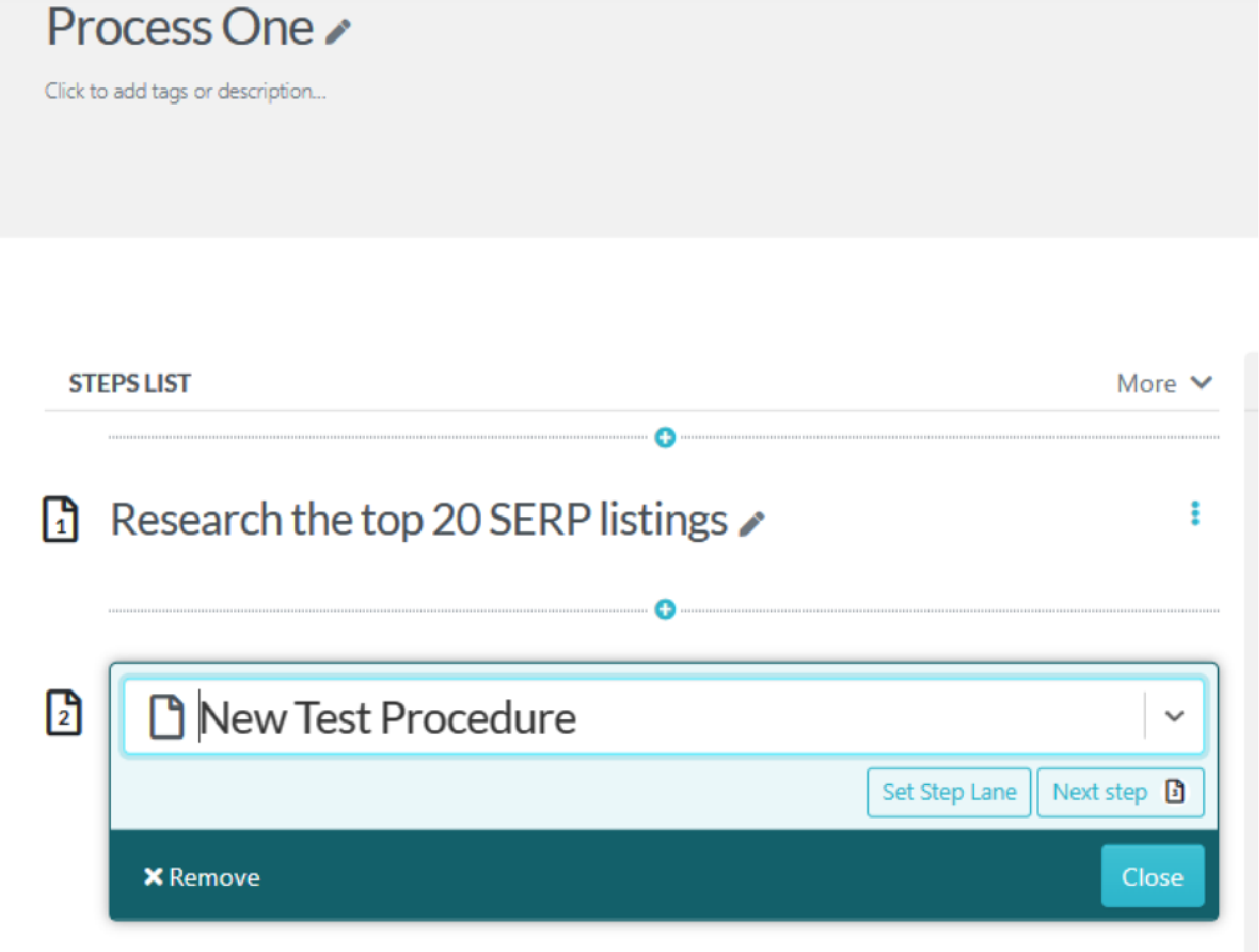Screen dimensions: 1259x952
Task: Click into the New Test Procedure text field
Action: tap(635, 717)
